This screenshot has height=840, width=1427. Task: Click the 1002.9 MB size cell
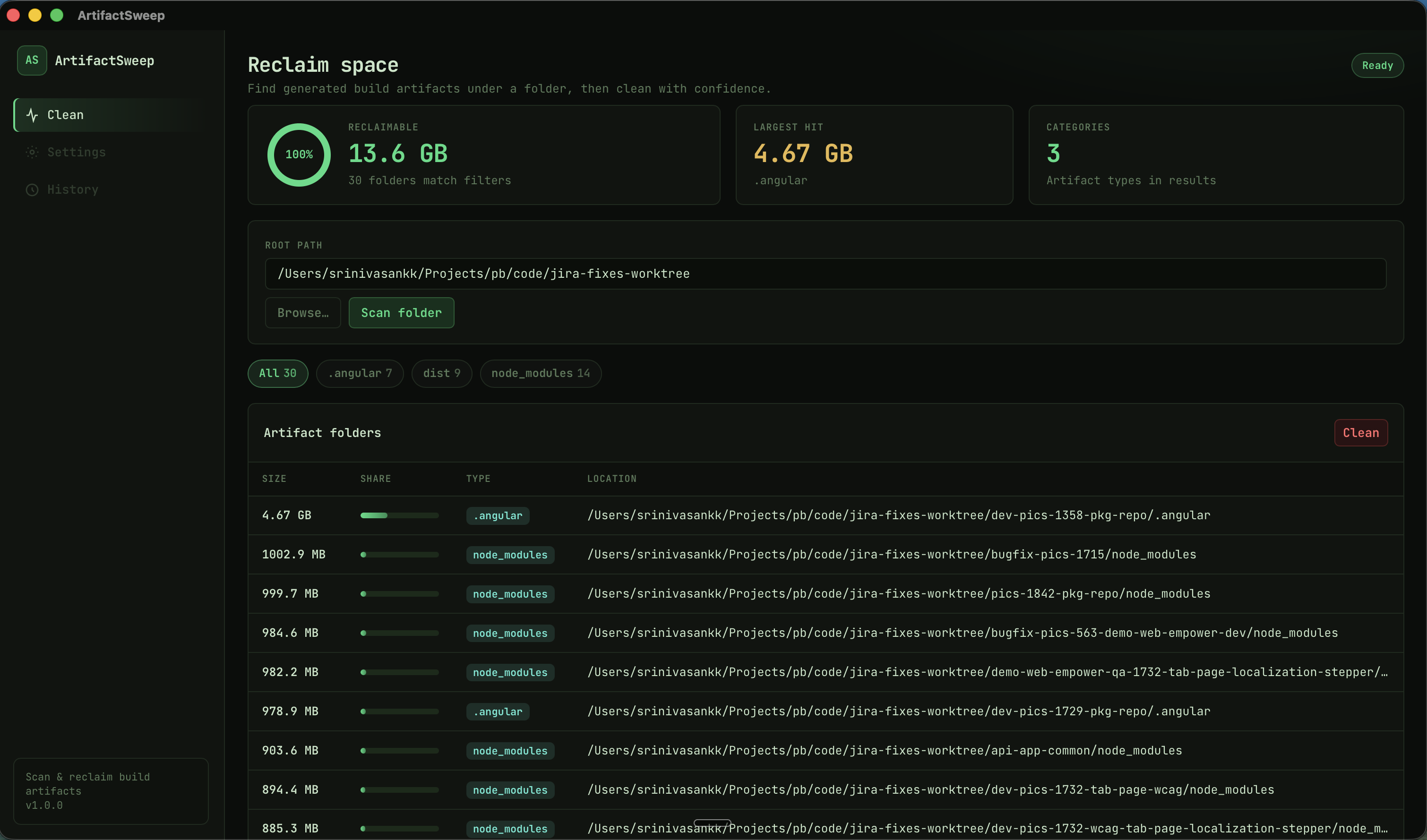pos(294,555)
